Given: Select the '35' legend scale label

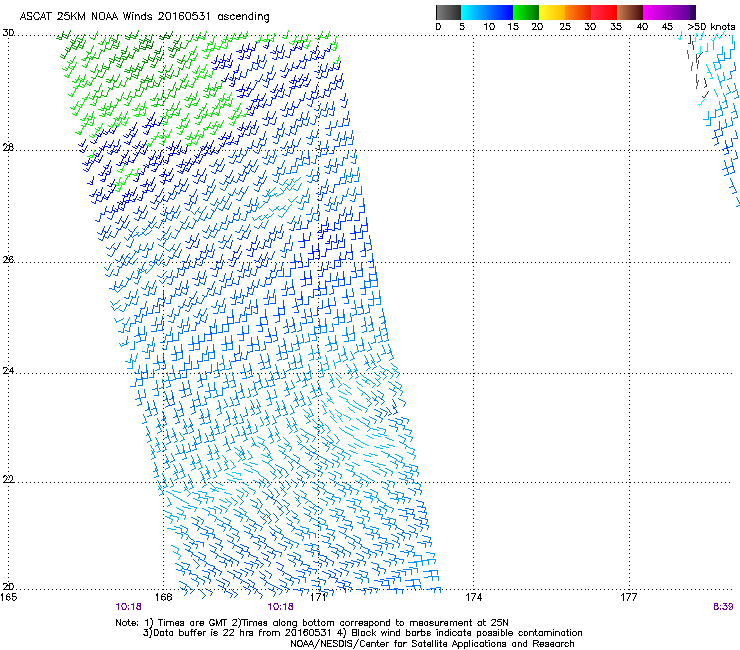Looking at the screenshot, I should [615, 26].
